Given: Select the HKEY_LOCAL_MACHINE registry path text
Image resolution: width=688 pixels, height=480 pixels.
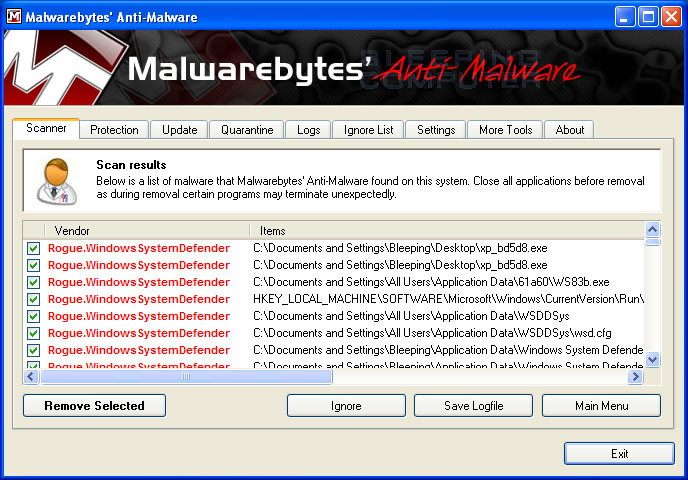Looking at the screenshot, I should pyautogui.click(x=448, y=299).
